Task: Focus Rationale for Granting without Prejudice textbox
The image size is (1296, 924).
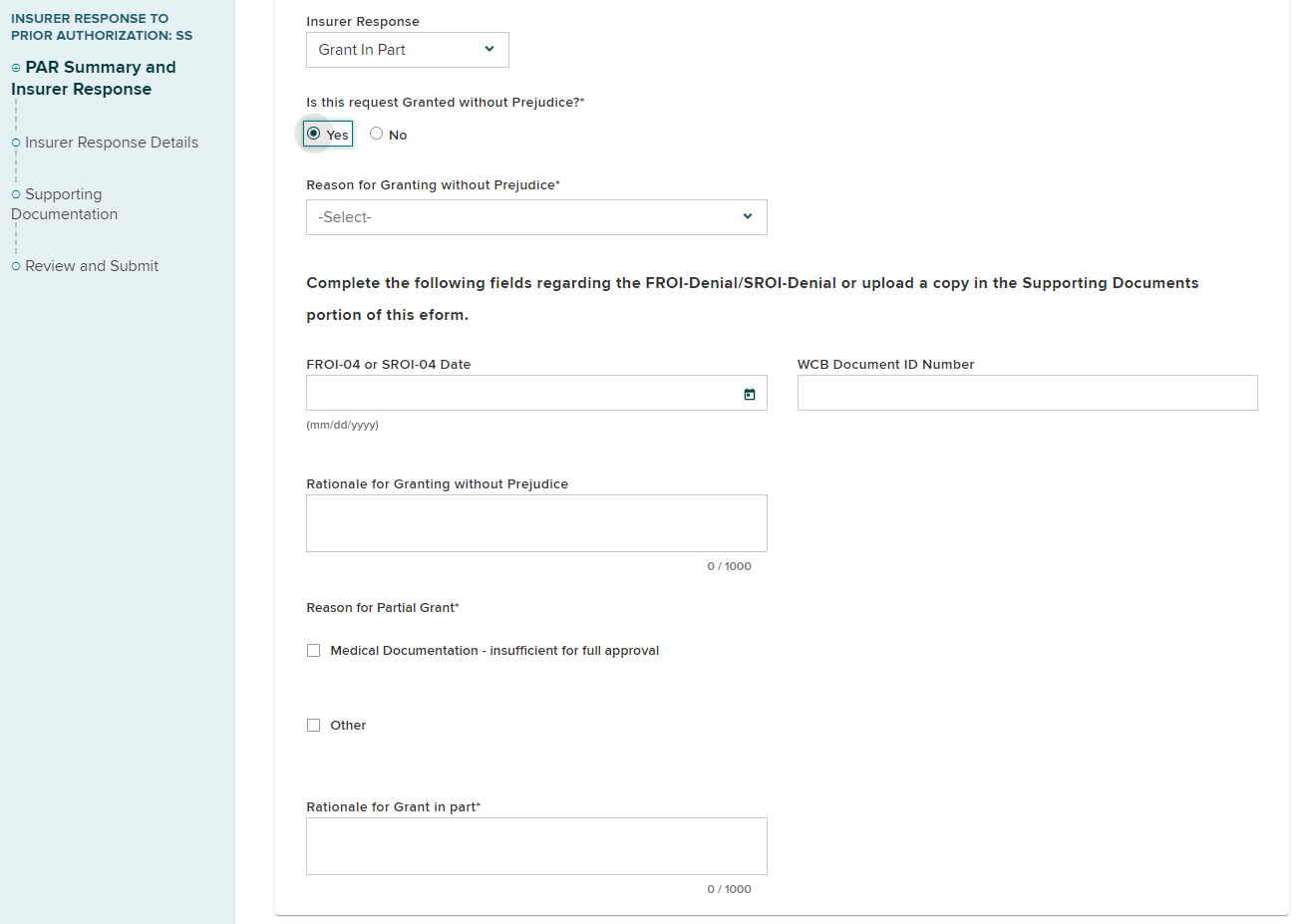Action: (x=535, y=523)
